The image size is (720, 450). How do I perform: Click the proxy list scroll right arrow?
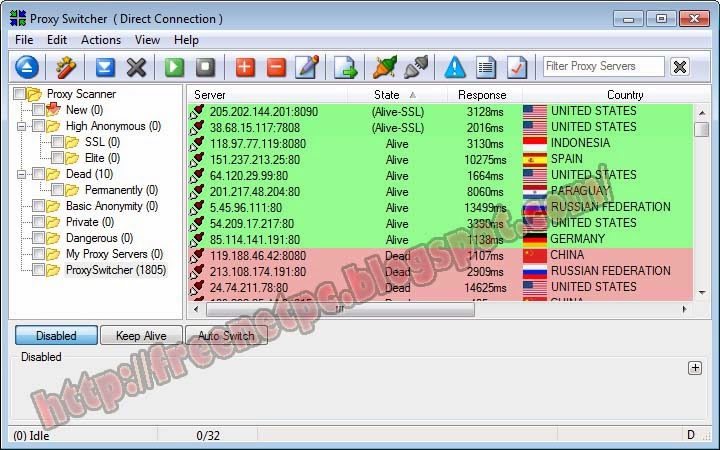tap(684, 309)
